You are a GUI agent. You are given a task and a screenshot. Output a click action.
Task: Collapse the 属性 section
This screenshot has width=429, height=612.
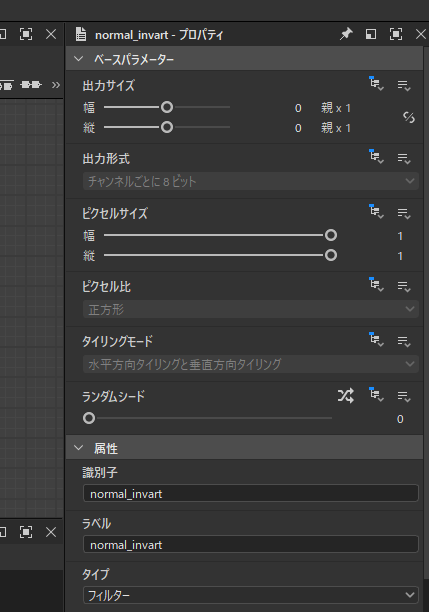point(78,448)
